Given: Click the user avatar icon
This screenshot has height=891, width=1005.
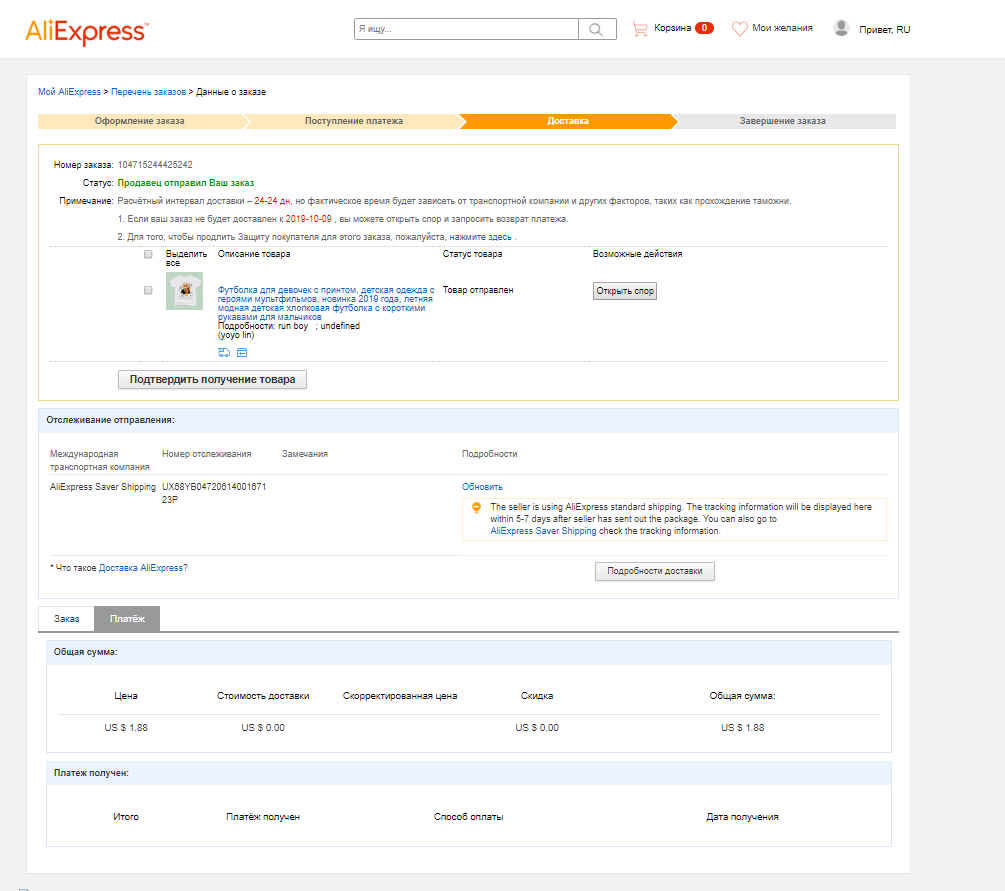Looking at the screenshot, I should pyautogui.click(x=841, y=28).
